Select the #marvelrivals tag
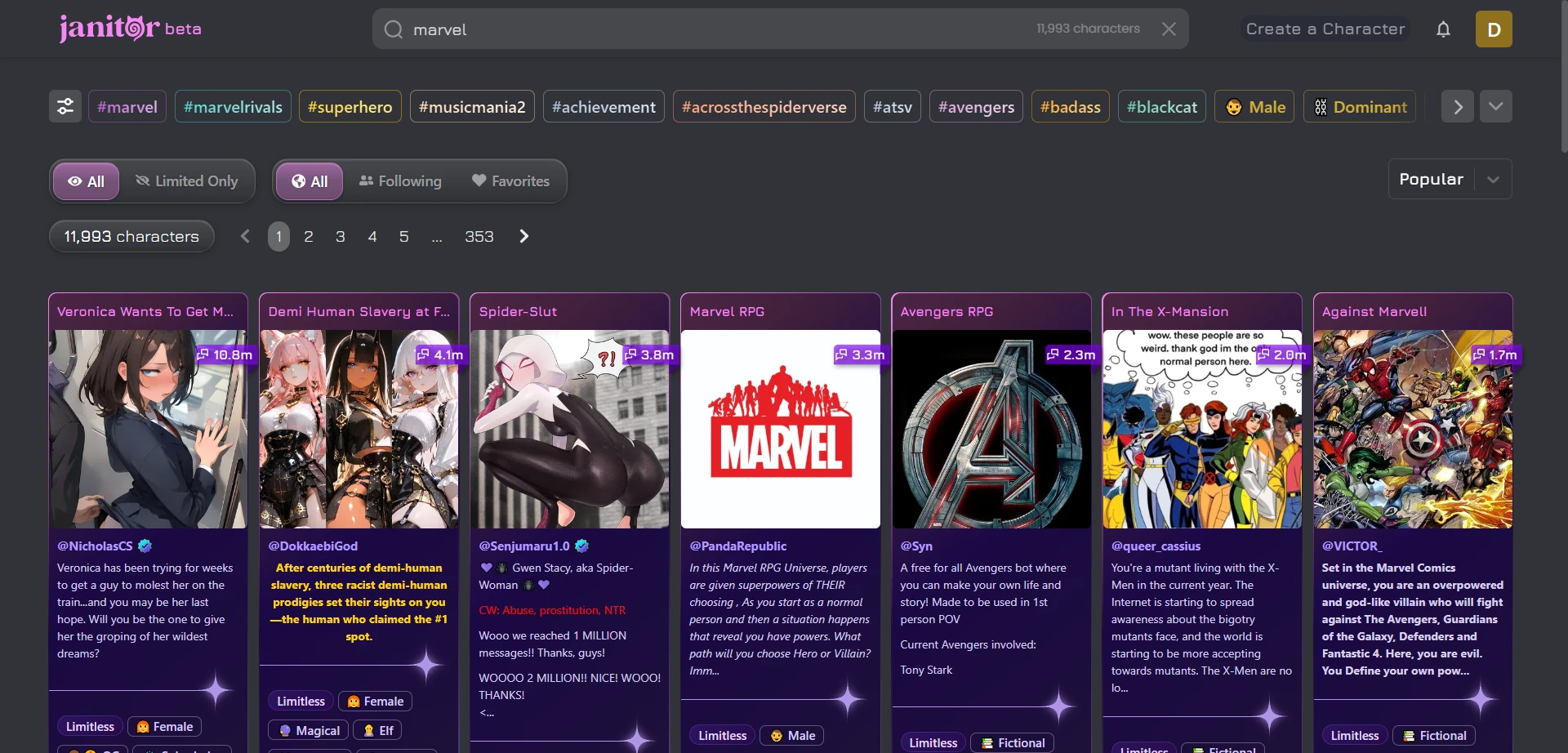 (233, 107)
